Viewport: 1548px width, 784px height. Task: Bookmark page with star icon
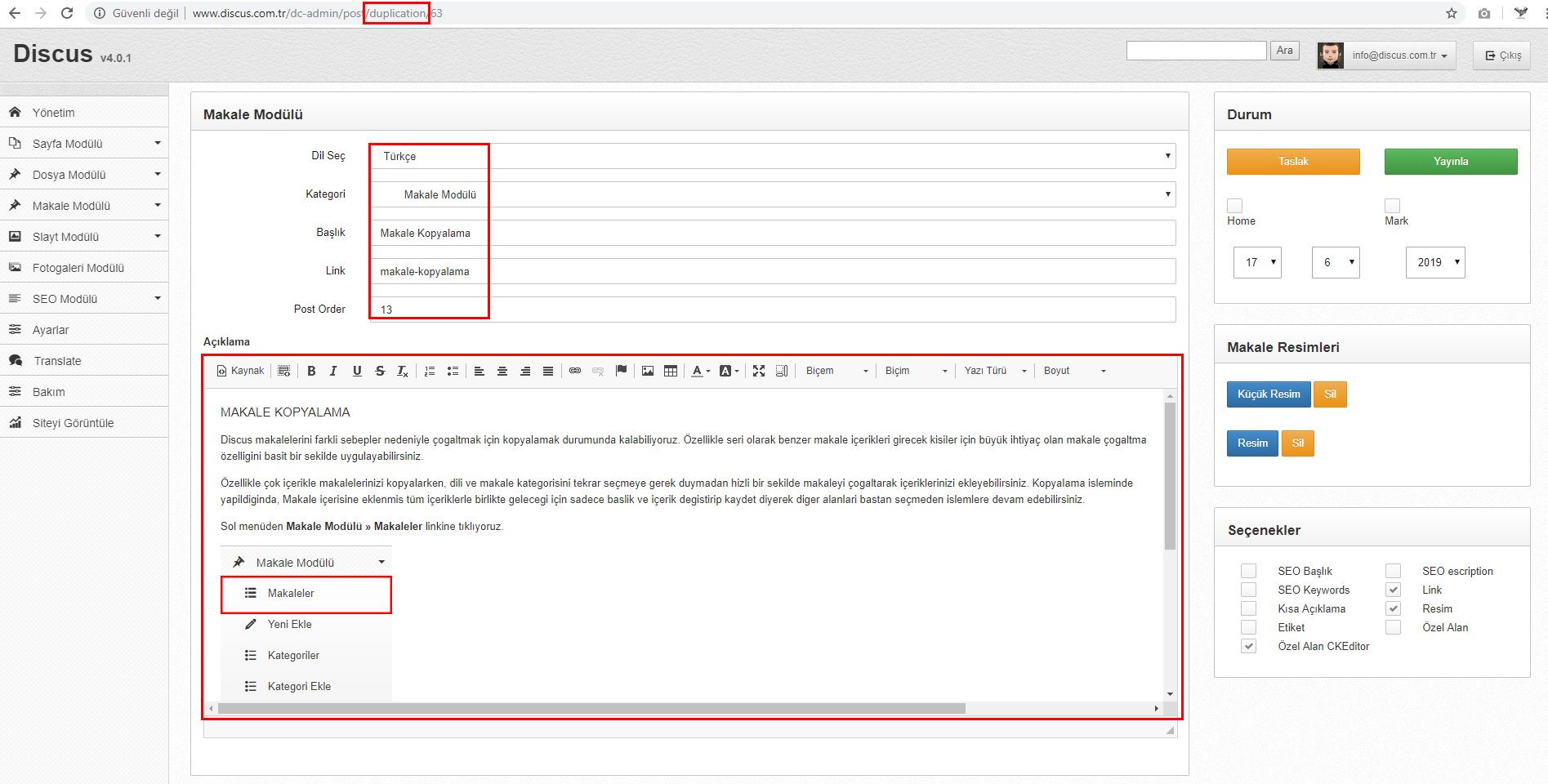coord(1451,13)
